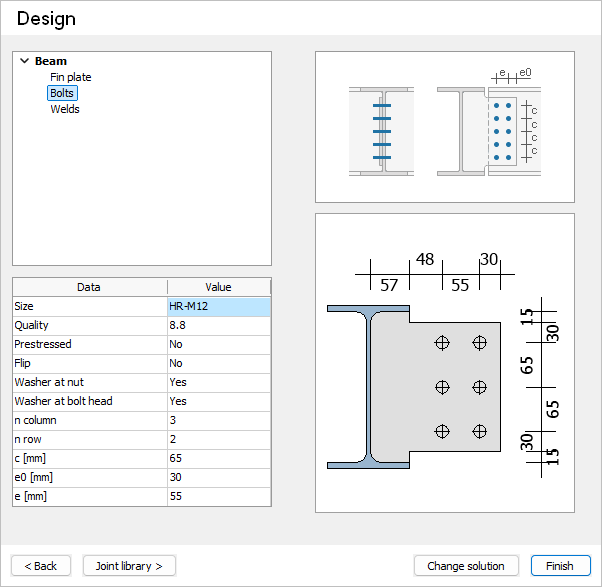Image resolution: width=602 pixels, height=587 pixels.
Task: Select Welds in the tree
Action: click(65, 109)
